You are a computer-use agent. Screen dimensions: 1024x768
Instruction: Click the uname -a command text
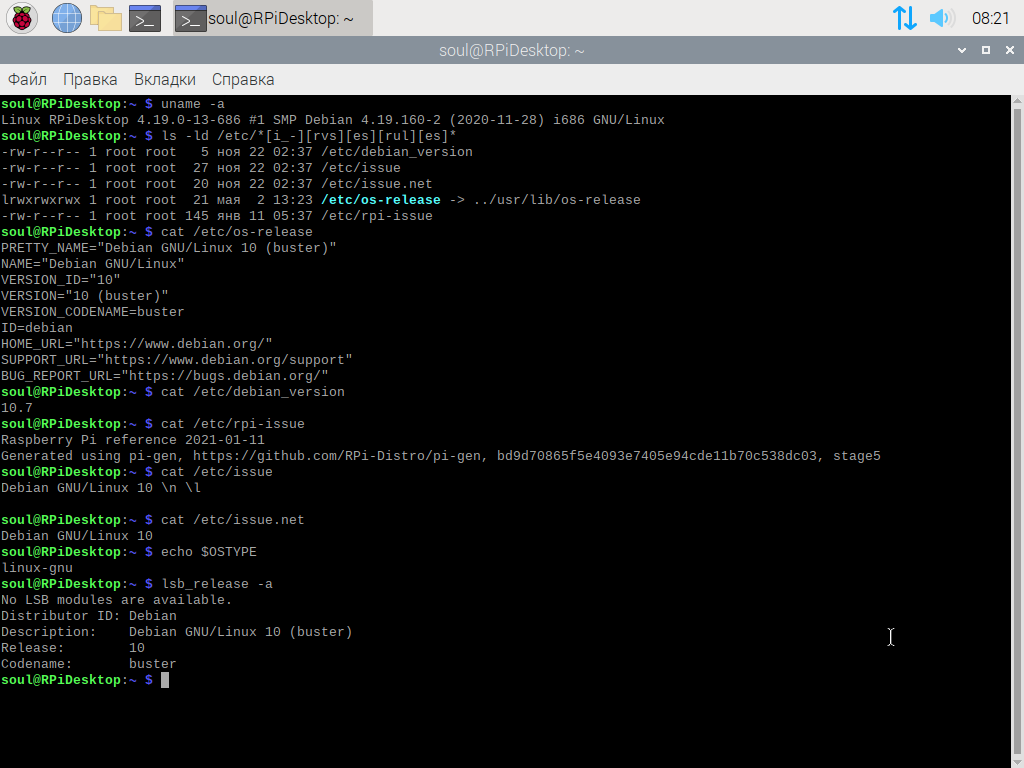[x=193, y=104]
